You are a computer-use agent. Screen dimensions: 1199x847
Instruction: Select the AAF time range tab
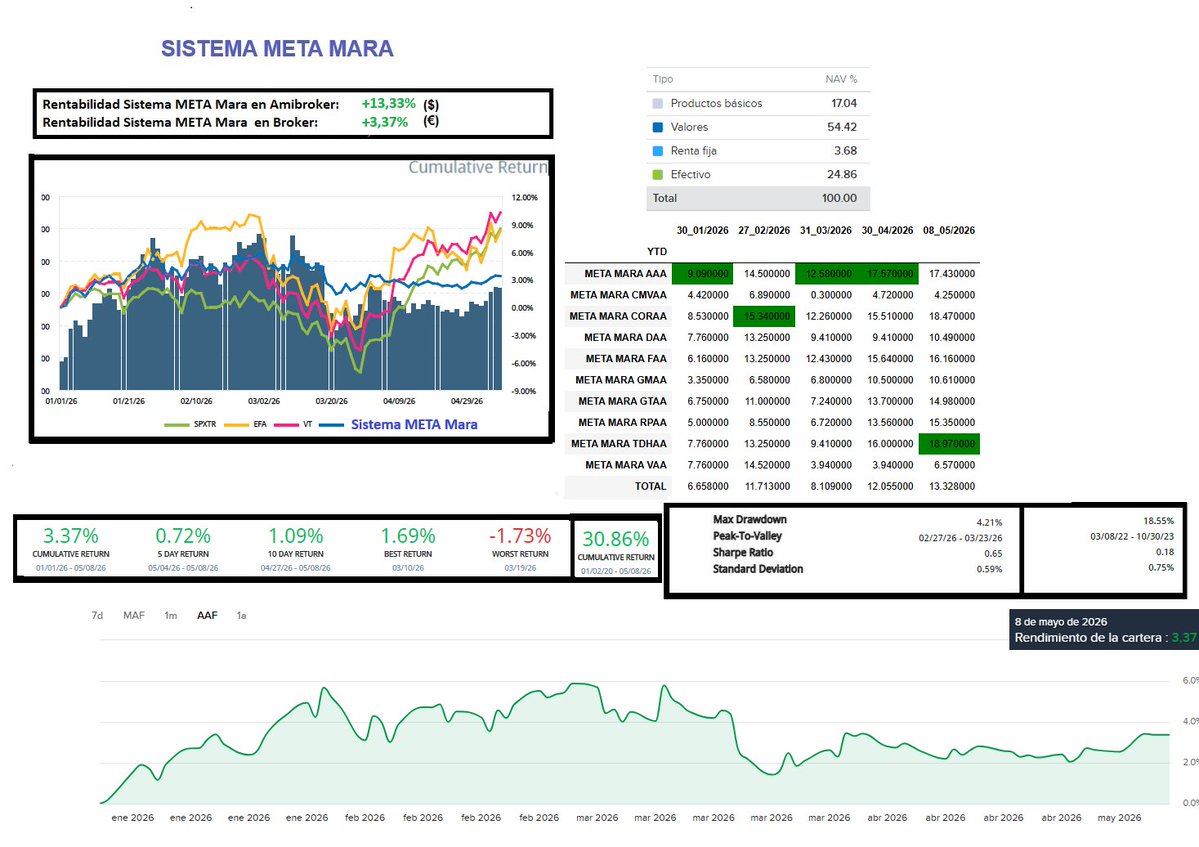click(207, 615)
